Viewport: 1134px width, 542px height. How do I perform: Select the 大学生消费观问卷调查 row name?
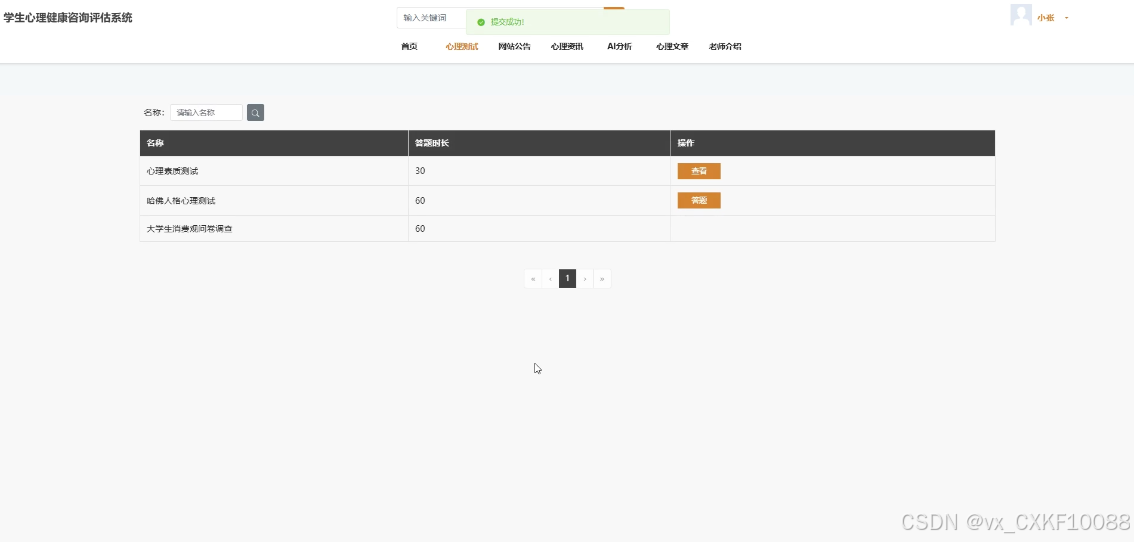point(189,229)
